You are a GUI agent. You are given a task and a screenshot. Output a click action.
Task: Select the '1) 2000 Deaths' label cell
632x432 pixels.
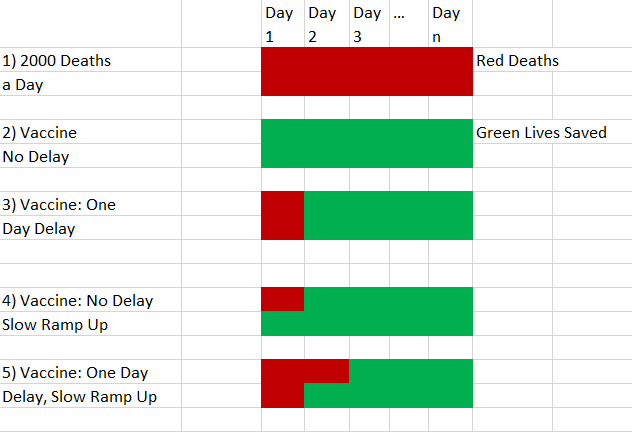click(x=91, y=60)
